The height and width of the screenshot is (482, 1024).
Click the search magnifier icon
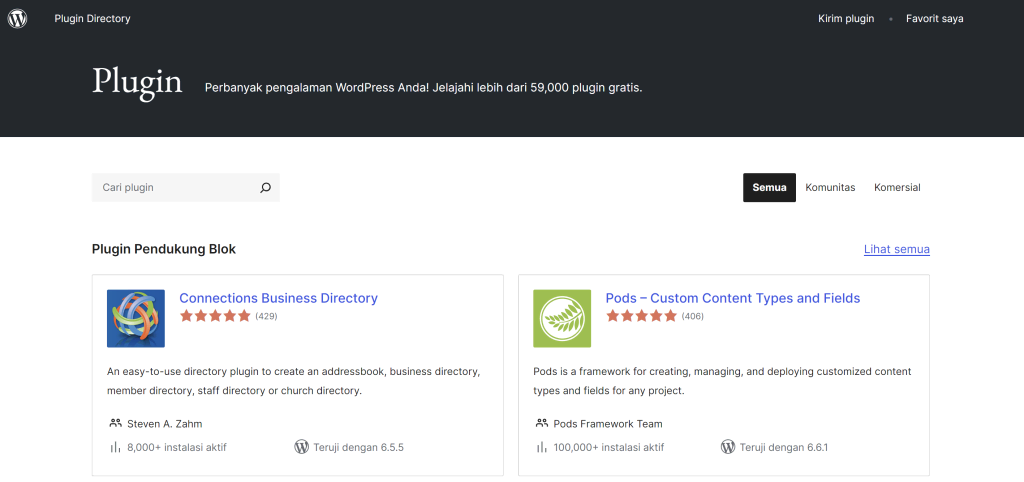point(265,188)
